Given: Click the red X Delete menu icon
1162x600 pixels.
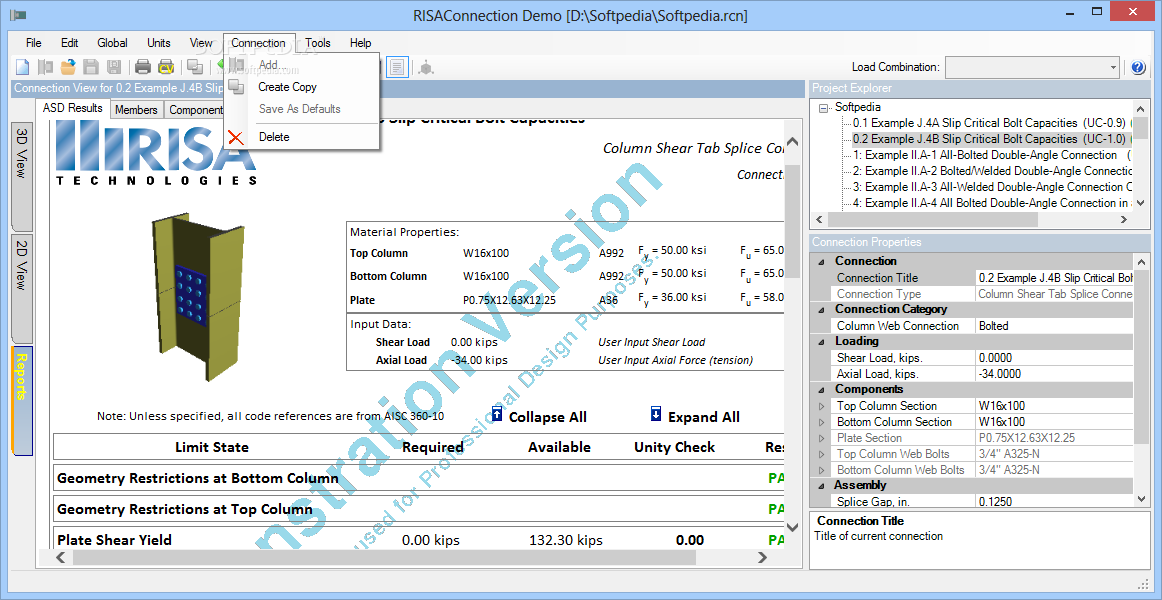Looking at the screenshot, I should pos(236,137).
